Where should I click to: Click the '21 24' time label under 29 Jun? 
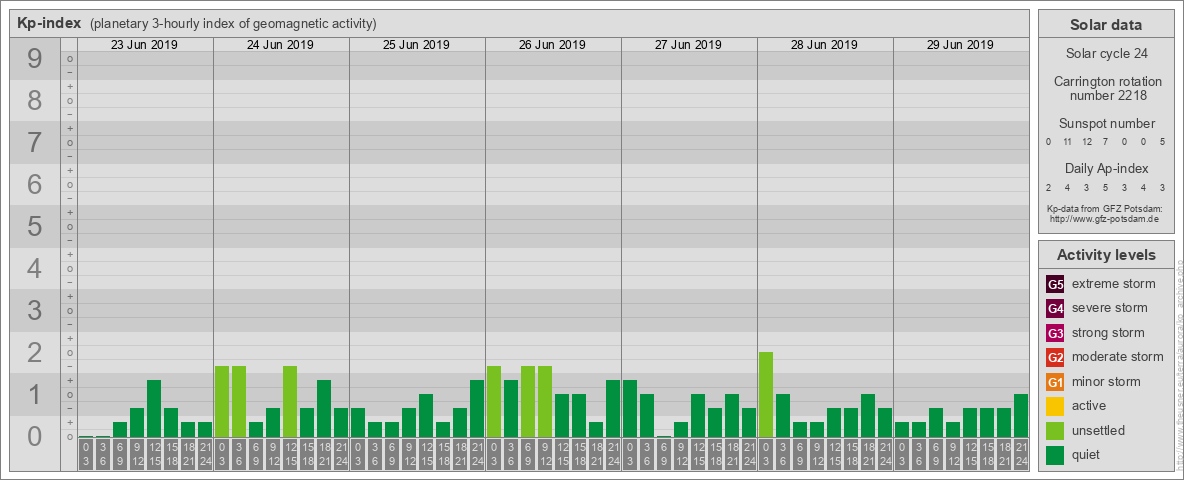pyautogui.click(x=1021, y=455)
